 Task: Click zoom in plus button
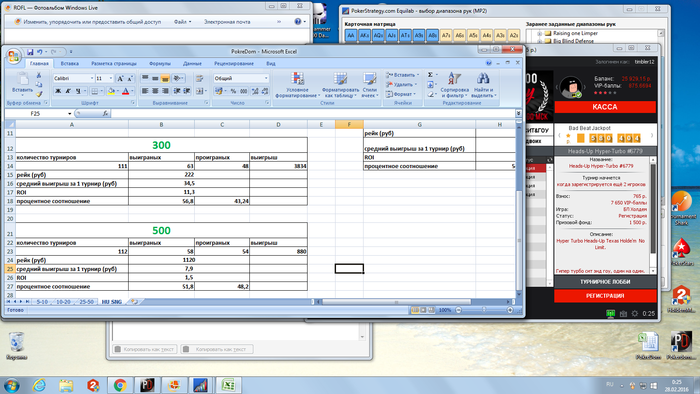click(510, 310)
